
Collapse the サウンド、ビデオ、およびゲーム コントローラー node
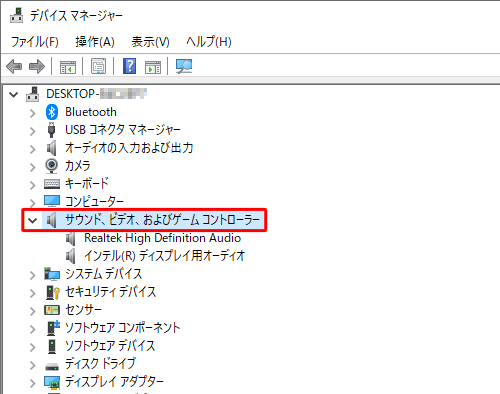point(32,220)
